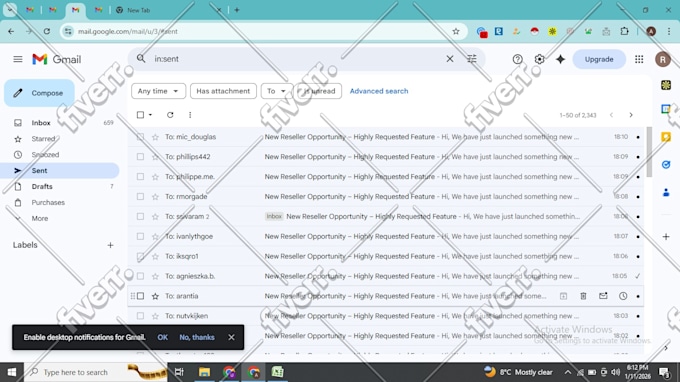Star the email to mic_douglas

[155, 137]
